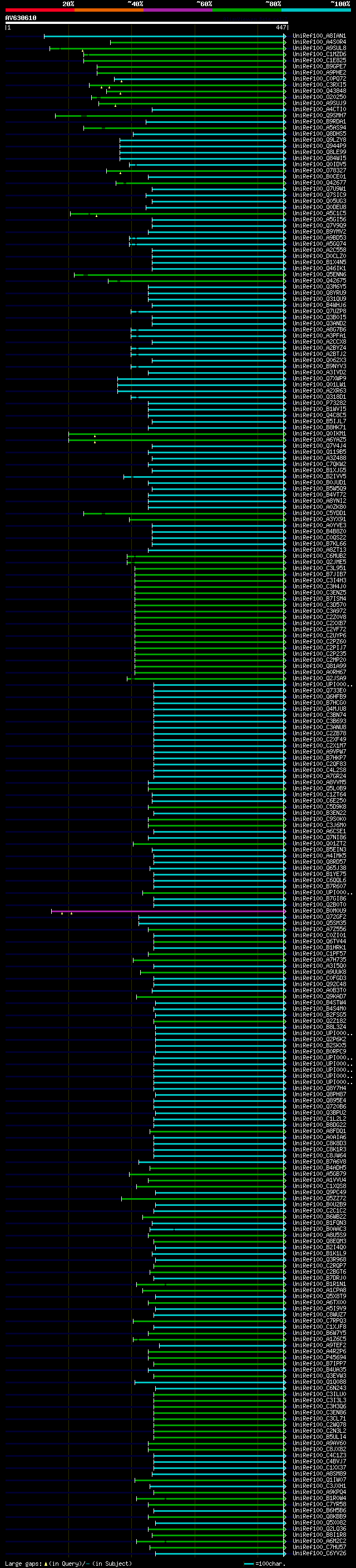This screenshot has height=1568, width=356.
Task: Open hit UniRef100_Q65J38
Action: [x=319, y=868]
